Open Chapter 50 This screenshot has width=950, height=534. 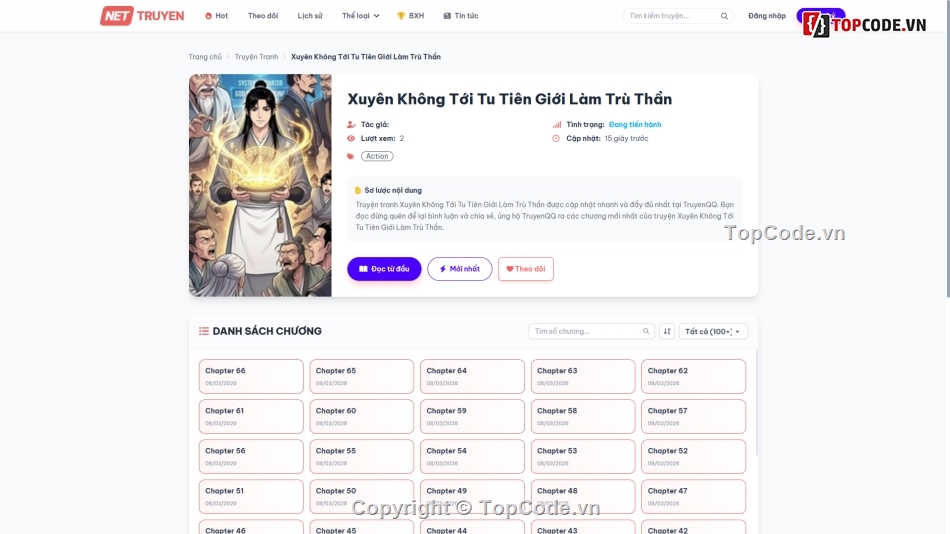pos(362,496)
